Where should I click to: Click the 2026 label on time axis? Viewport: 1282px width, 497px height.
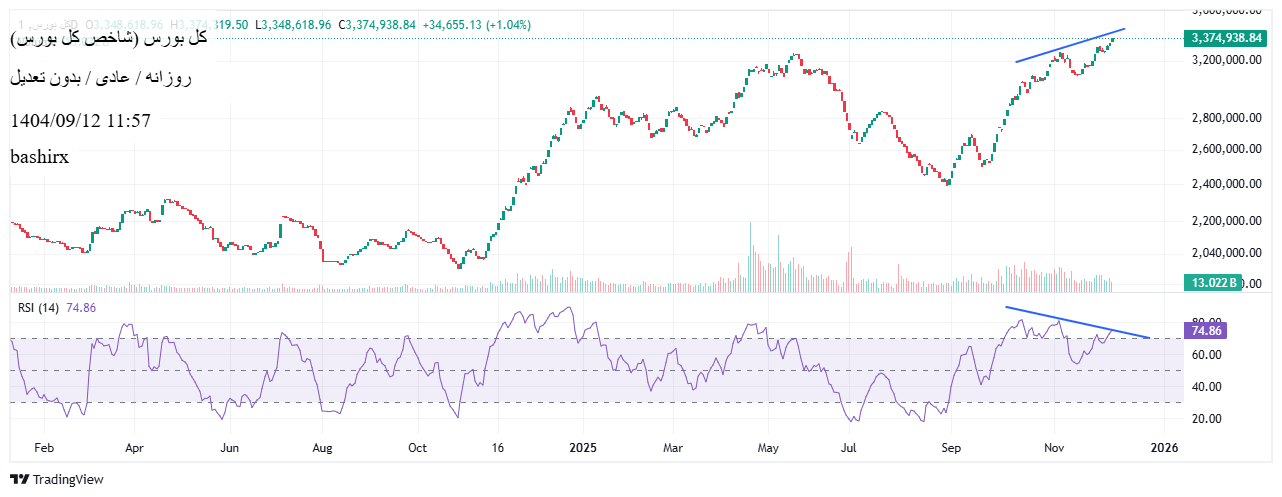coord(1163,449)
